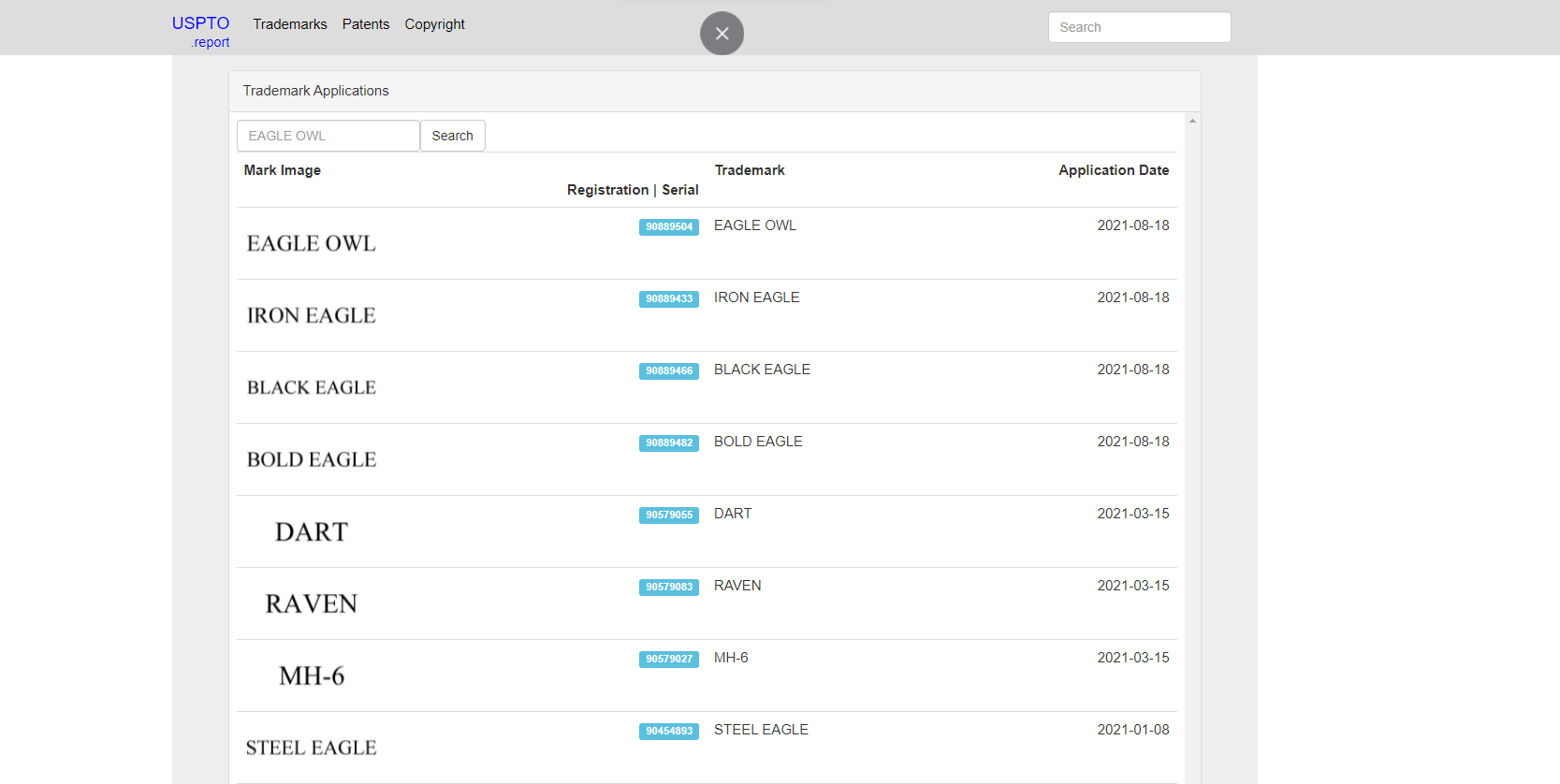Open serial badge 90889466

pyautogui.click(x=669, y=371)
